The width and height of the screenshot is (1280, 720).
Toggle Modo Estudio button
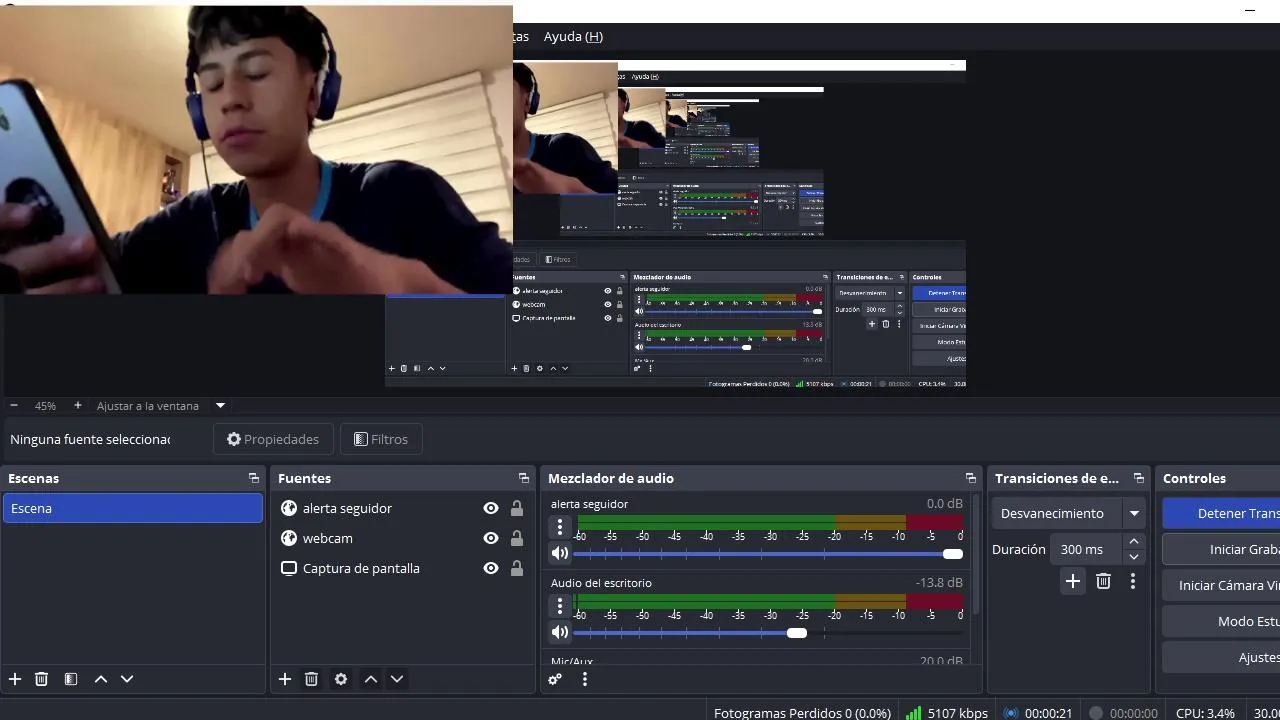pyautogui.click(x=1221, y=621)
